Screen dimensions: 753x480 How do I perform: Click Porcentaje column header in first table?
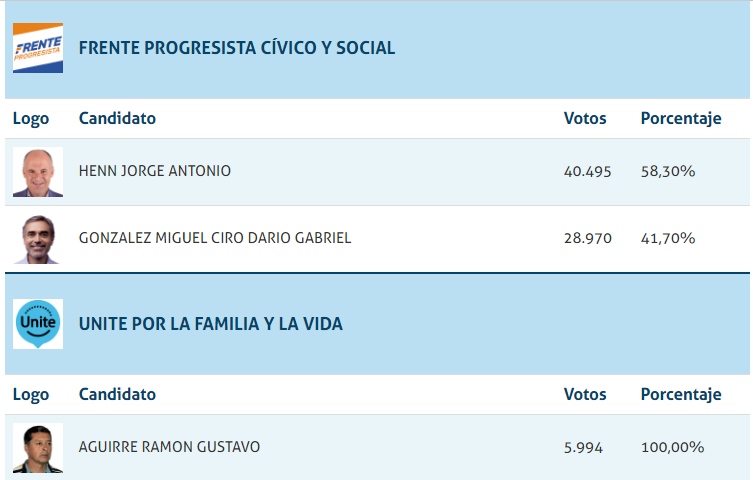pos(681,118)
